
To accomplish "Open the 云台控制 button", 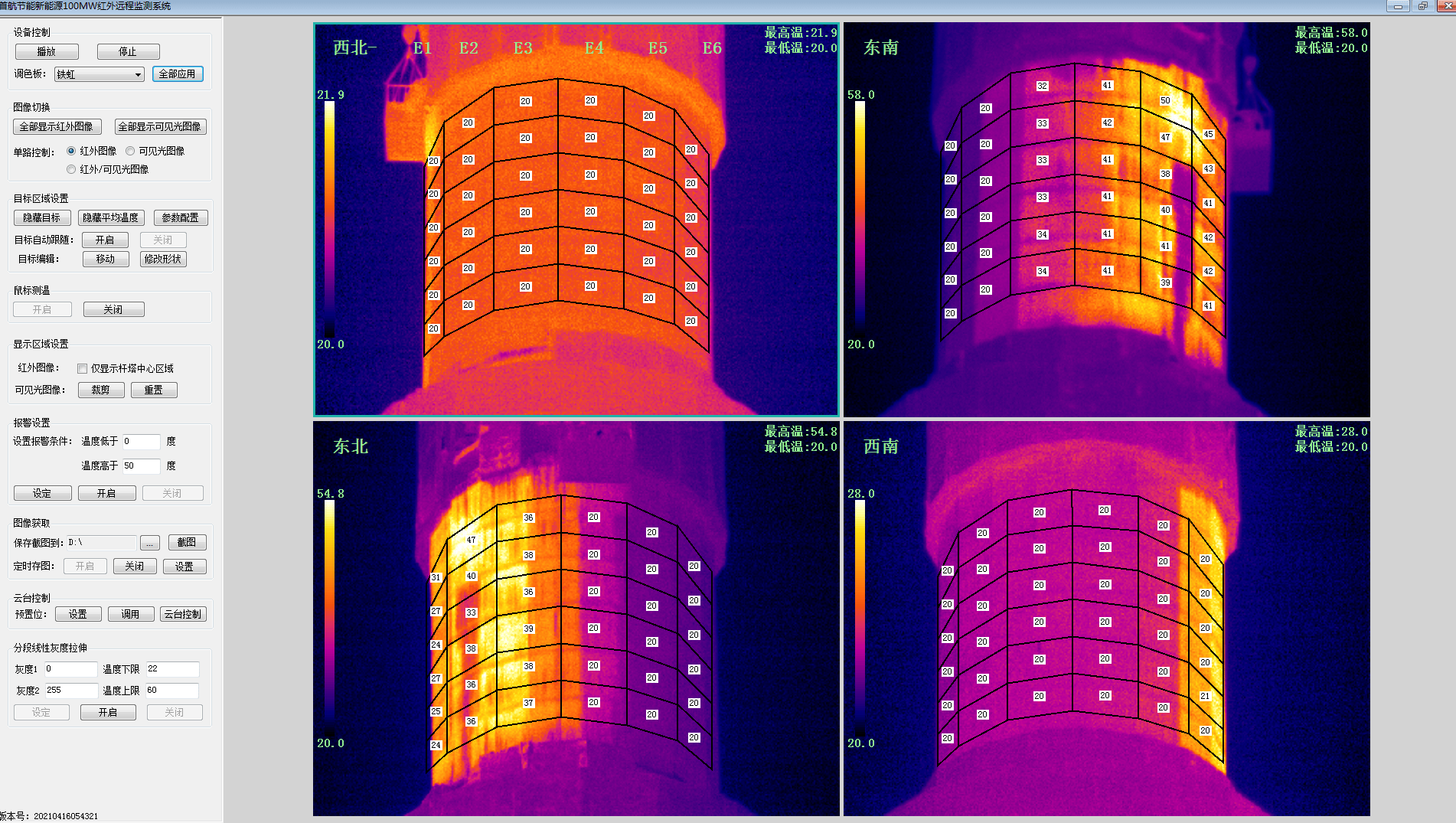I will [x=183, y=614].
